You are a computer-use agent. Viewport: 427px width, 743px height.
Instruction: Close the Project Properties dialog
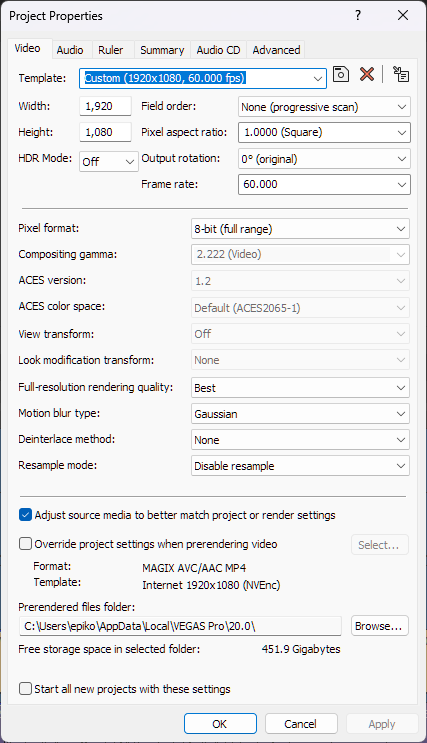[403, 15]
